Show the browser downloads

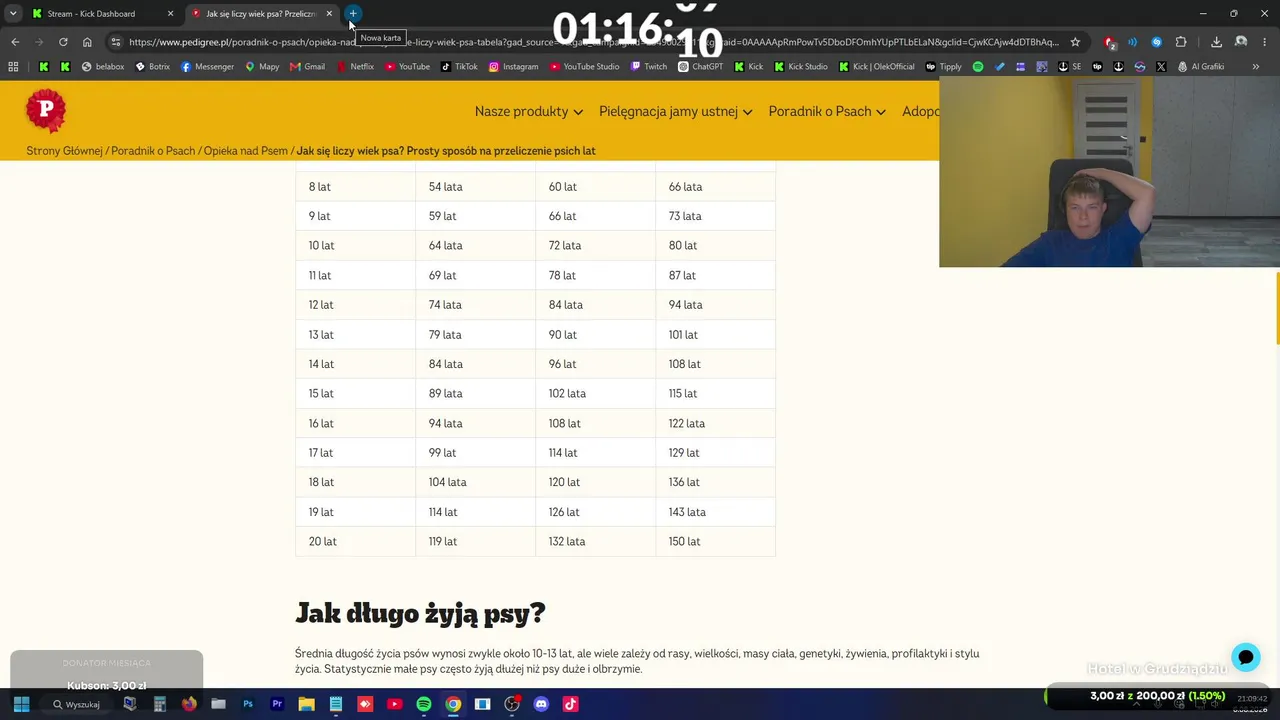click(1216, 42)
